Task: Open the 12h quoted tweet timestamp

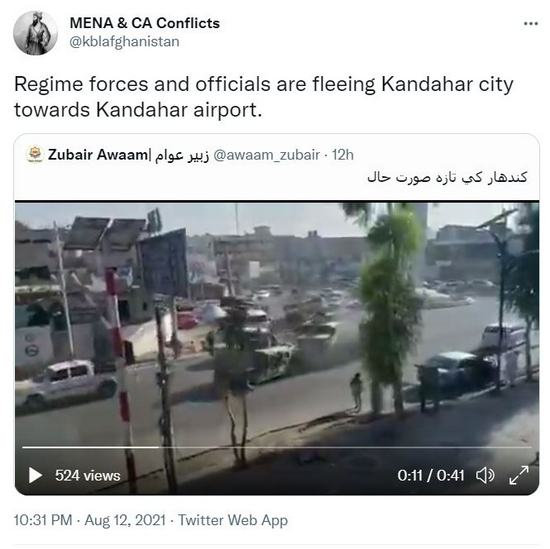Action: pos(343,155)
